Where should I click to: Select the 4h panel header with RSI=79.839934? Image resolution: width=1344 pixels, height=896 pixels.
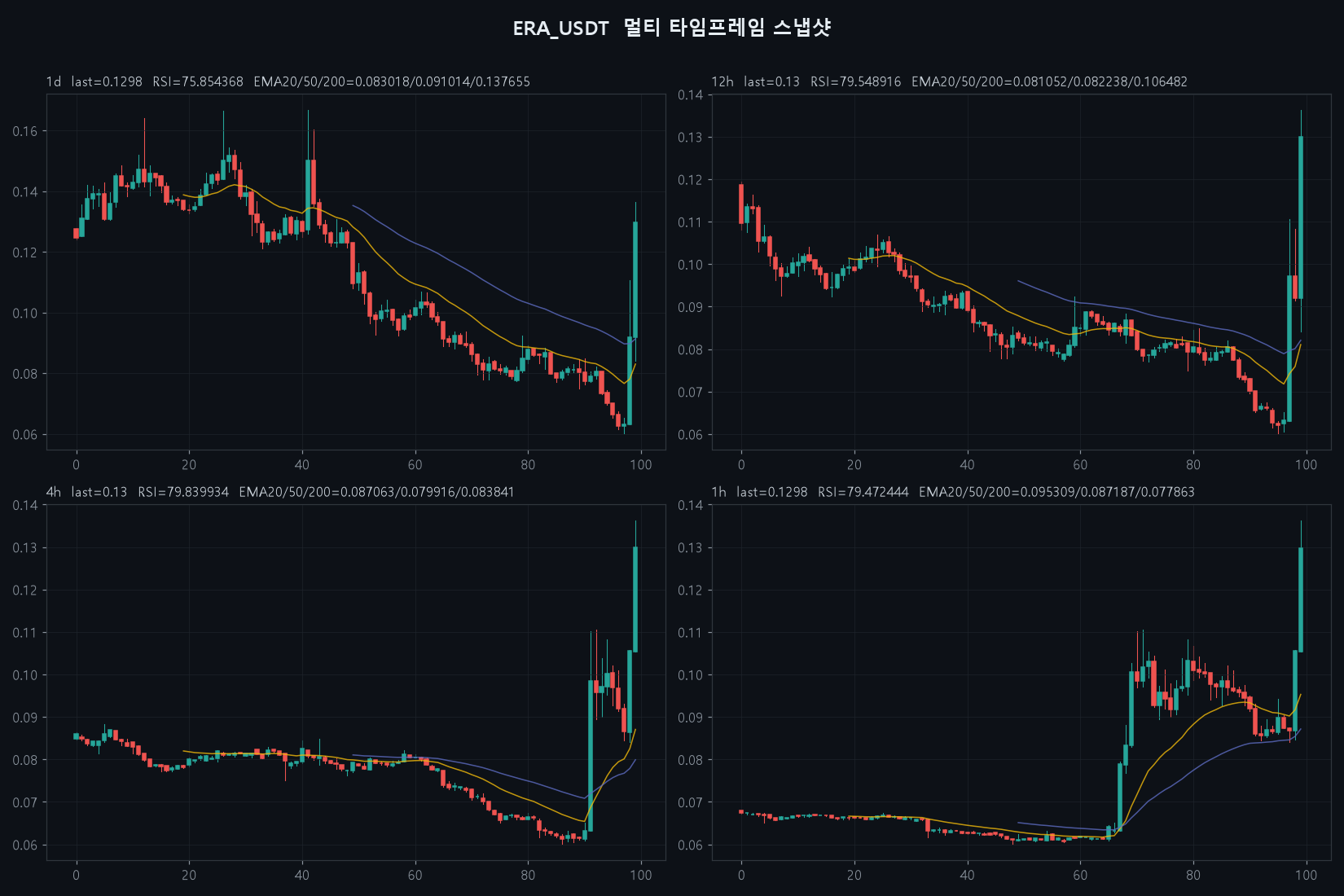[x=280, y=492]
